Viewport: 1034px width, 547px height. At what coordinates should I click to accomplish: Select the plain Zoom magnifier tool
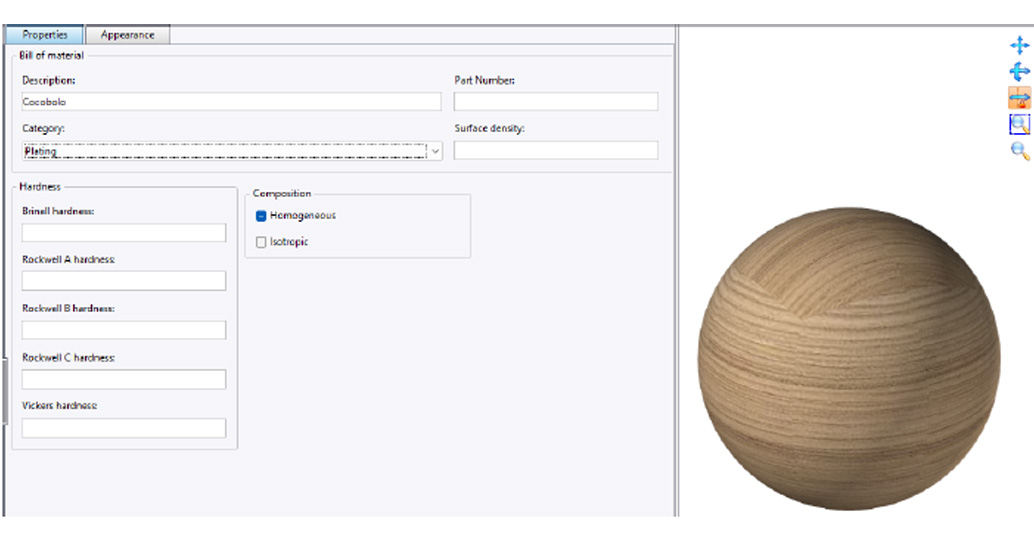[1019, 150]
